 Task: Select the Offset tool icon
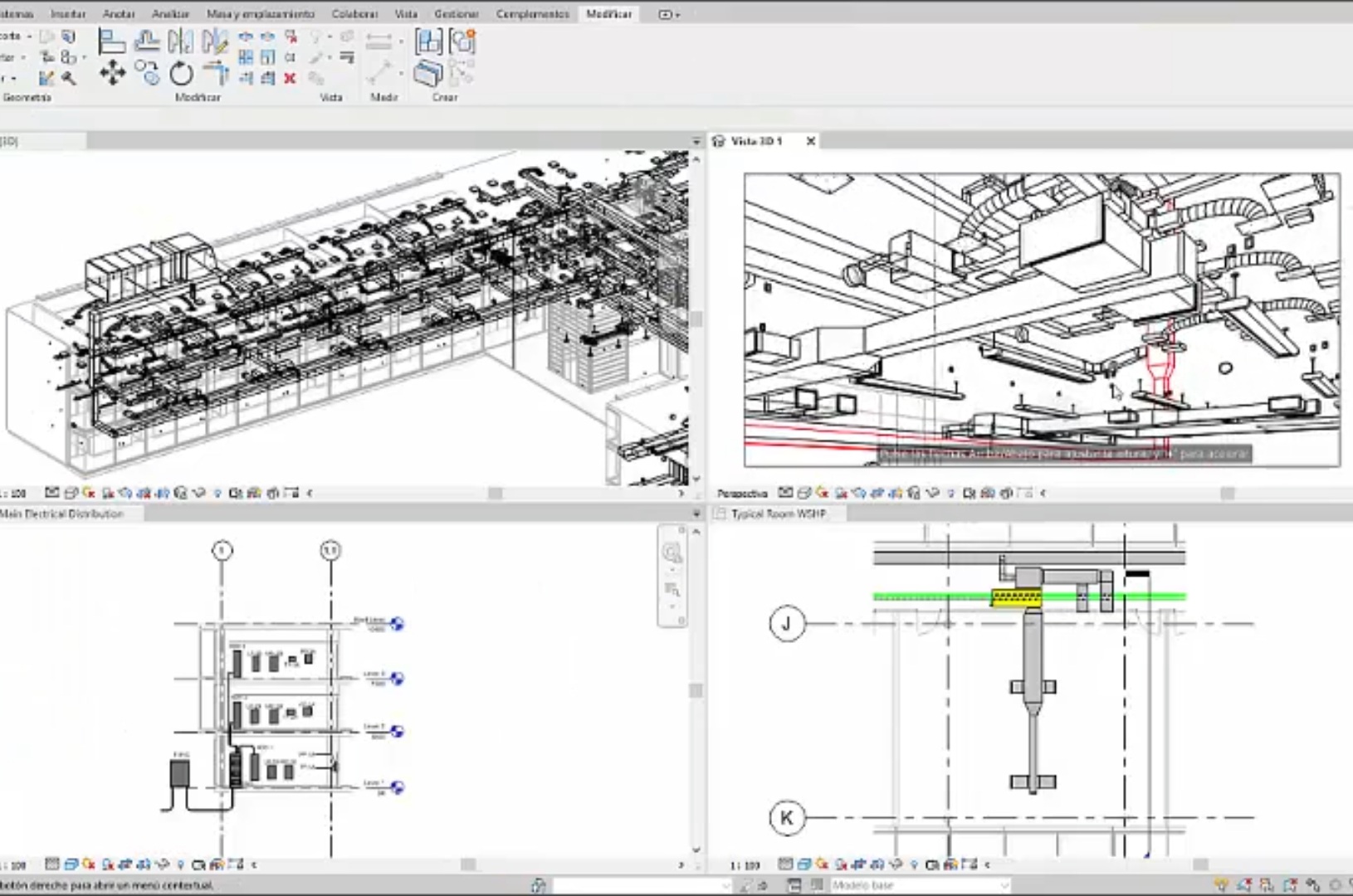[x=147, y=41]
